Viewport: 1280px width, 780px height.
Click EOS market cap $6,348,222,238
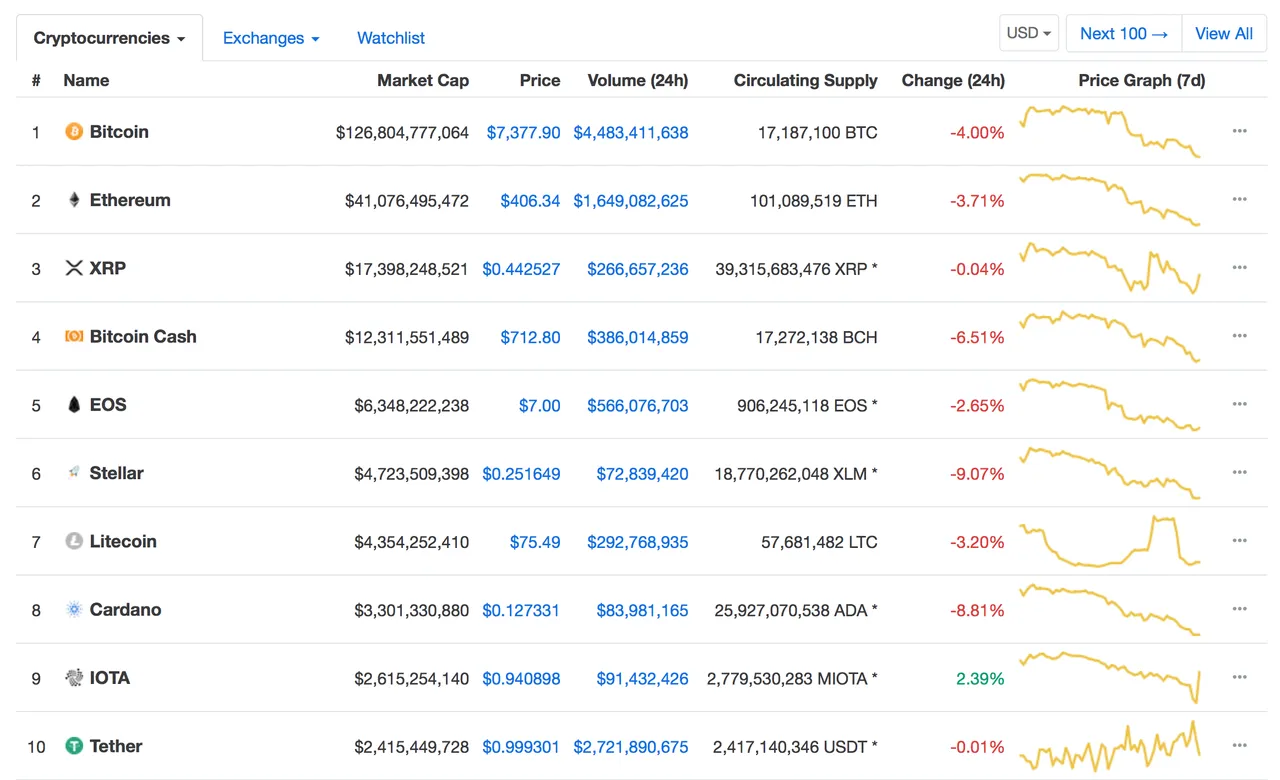(x=411, y=405)
